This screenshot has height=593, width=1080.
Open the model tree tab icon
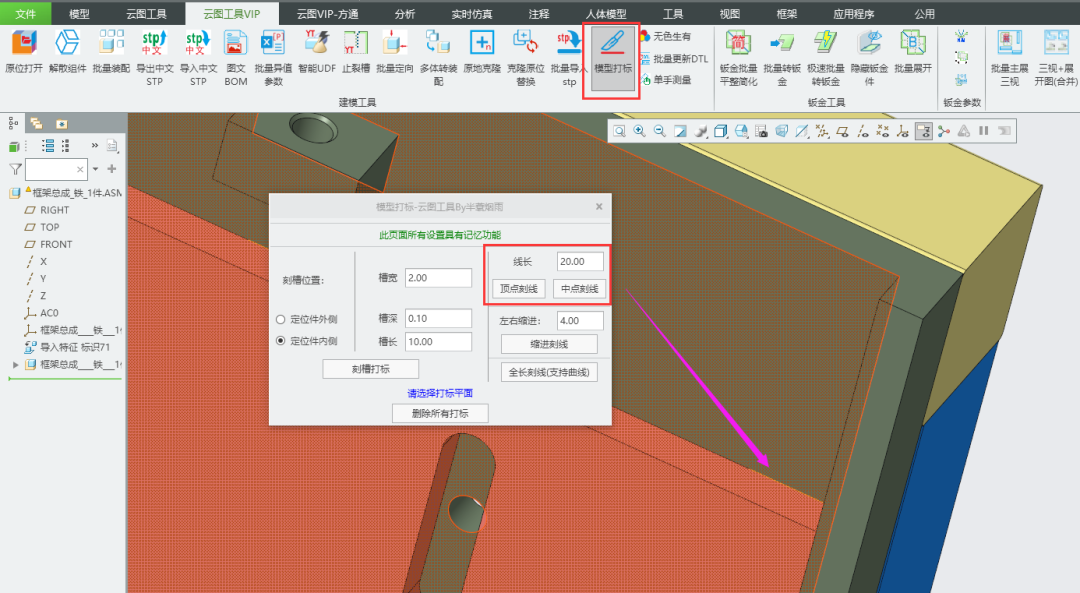[12, 123]
